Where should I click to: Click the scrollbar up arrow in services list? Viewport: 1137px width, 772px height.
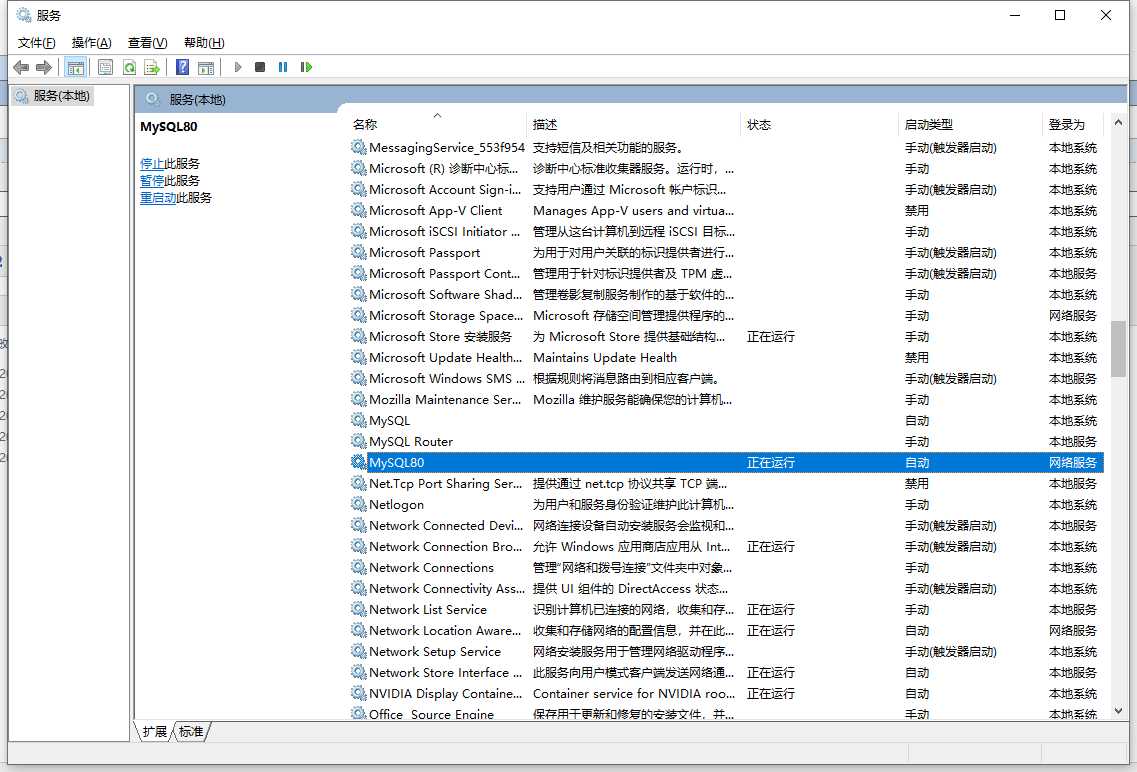(1118, 123)
